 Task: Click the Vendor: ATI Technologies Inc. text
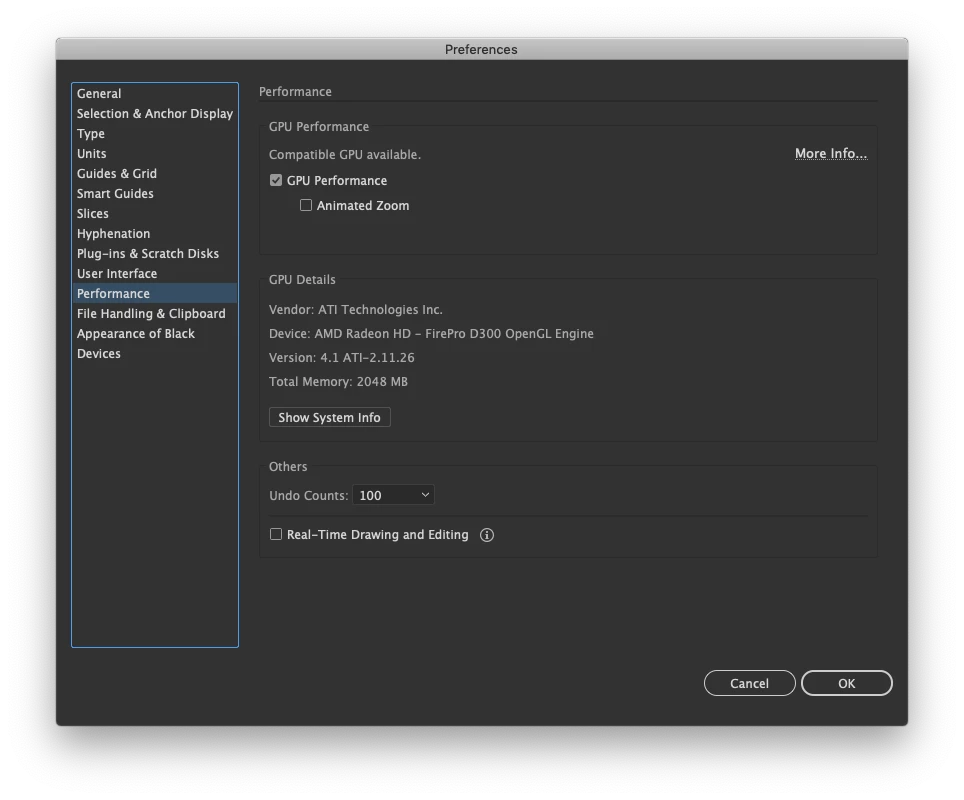point(355,309)
